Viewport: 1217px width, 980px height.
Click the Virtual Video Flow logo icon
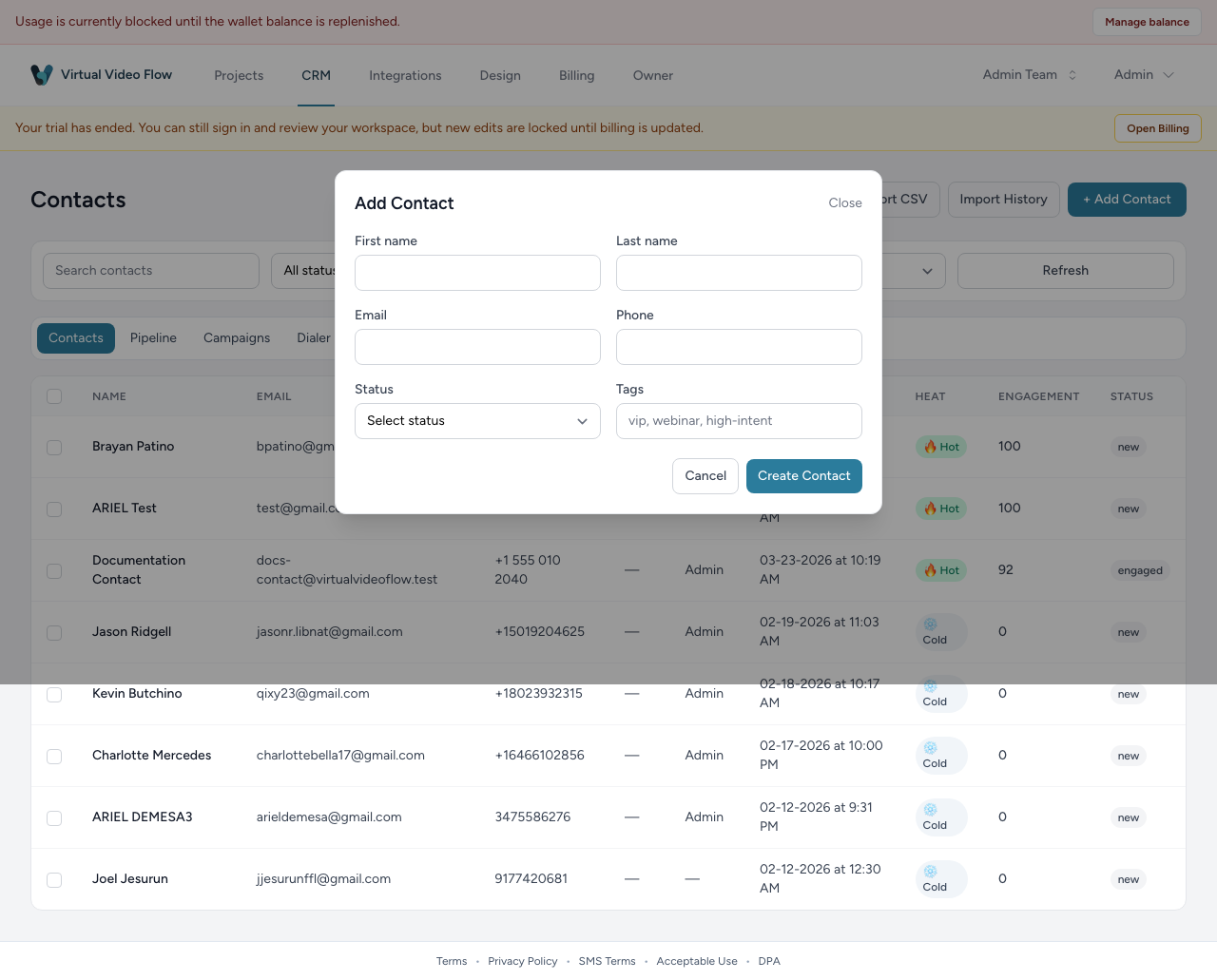tap(42, 75)
